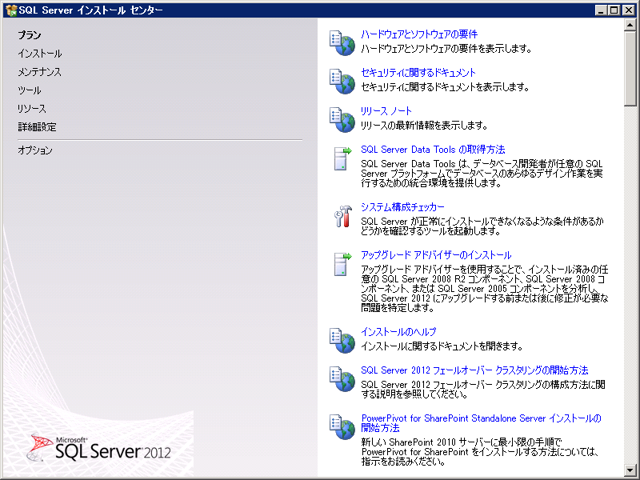Select 詳細設定 in the sidebar

[x=37, y=127]
